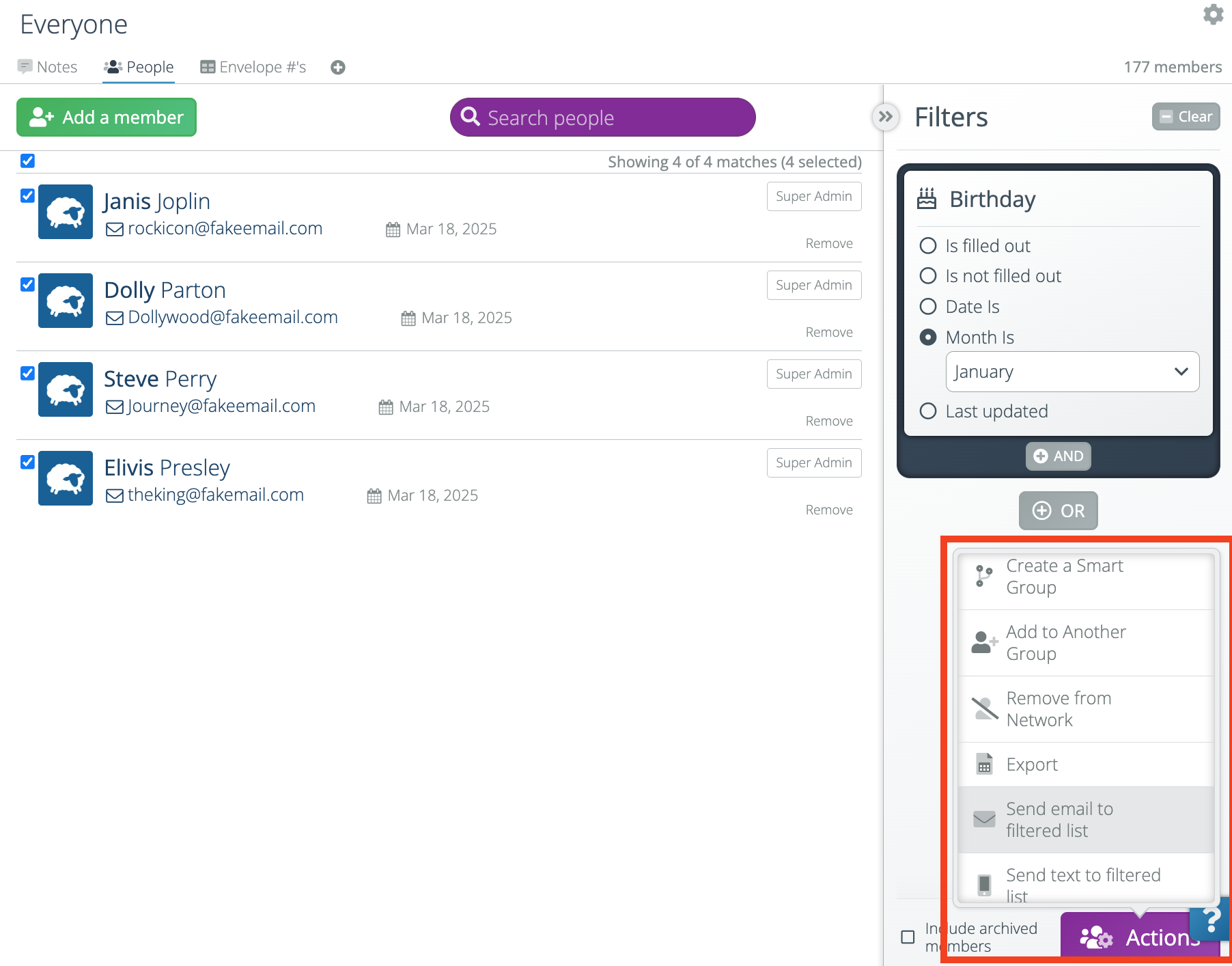
Task: Choose Add to Another Group
Action: click(1086, 643)
